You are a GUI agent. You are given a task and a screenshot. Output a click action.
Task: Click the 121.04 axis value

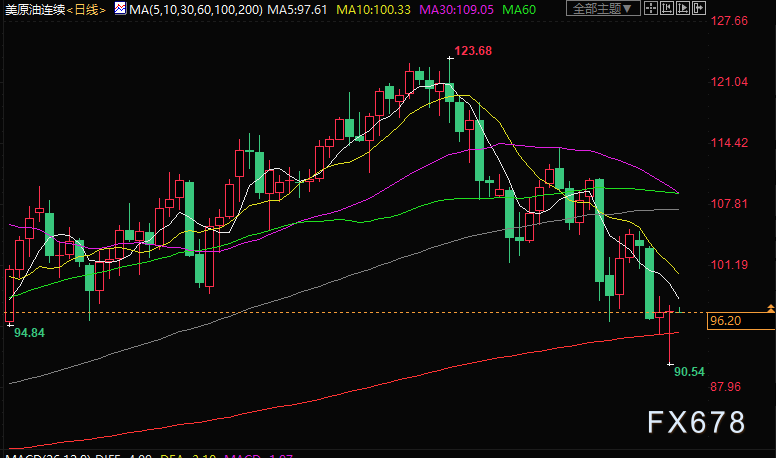pyautogui.click(x=729, y=82)
